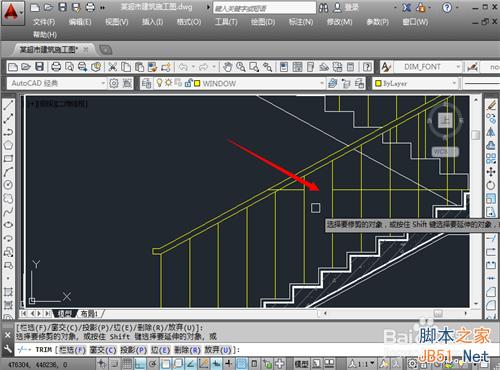Open Workspace Settings gear icon
The width and height of the screenshot is (500, 370).
click(x=114, y=83)
